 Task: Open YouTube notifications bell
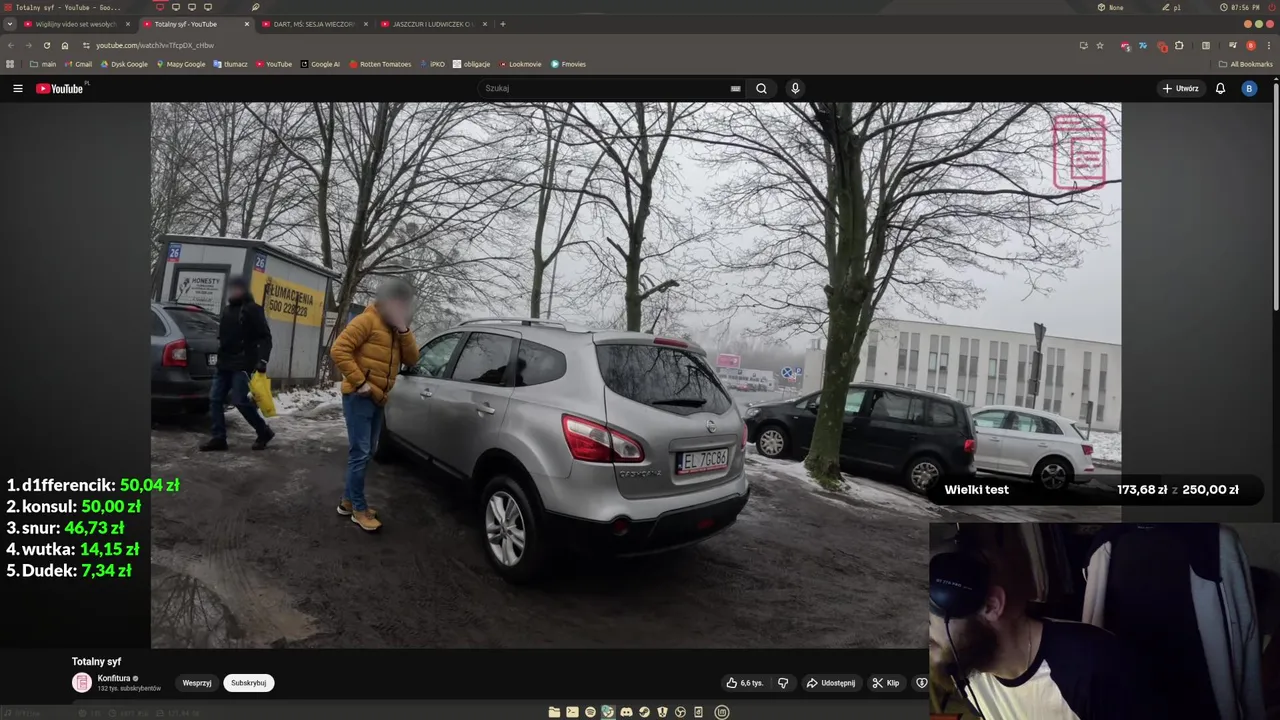click(x=1220, y=88)
